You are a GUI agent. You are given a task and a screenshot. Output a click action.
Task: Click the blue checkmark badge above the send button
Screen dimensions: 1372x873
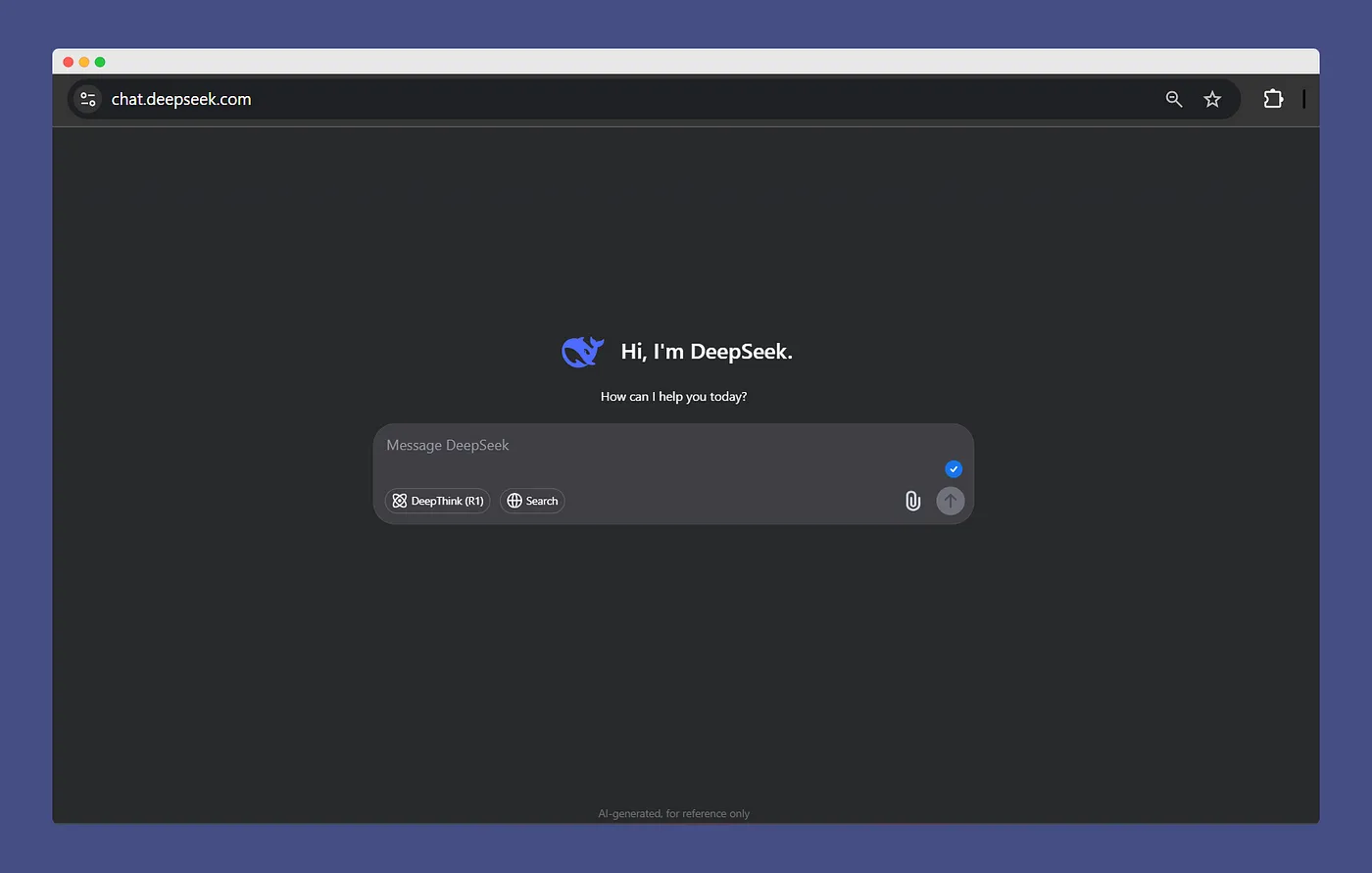point(953,468)
